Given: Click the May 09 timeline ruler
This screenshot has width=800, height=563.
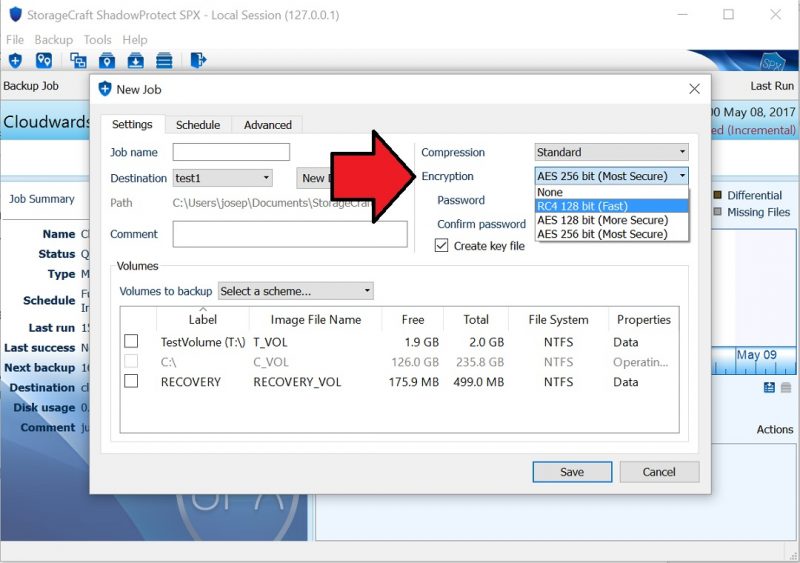Looking at the screenshot, I should point(753,360).
